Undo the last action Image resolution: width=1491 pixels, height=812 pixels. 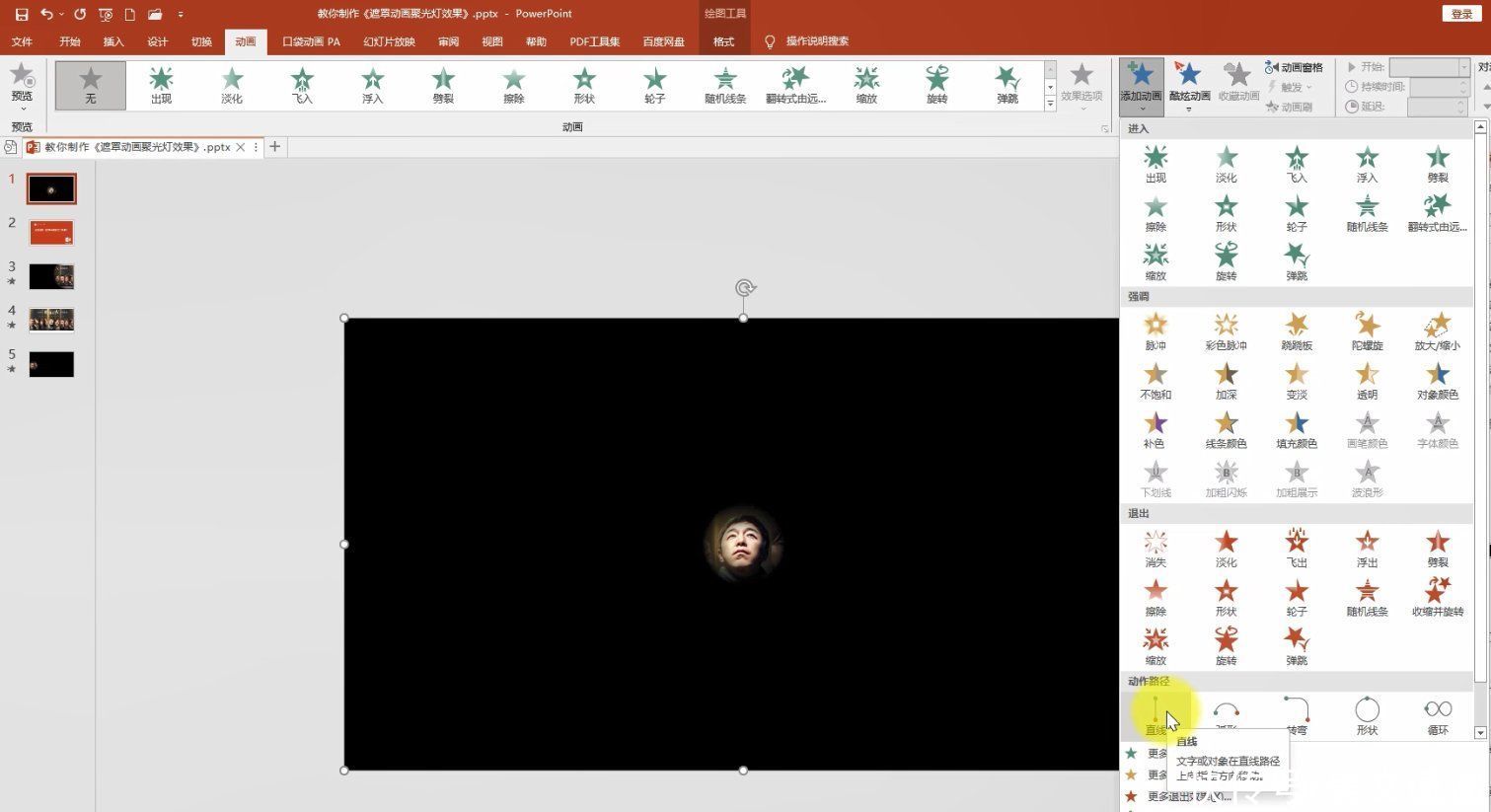(x=46, y=14)
